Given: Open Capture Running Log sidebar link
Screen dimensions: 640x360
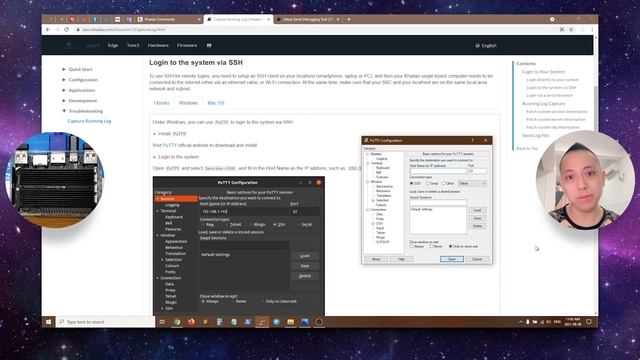Looking at the screenshot, I should (x=89, y=121).
